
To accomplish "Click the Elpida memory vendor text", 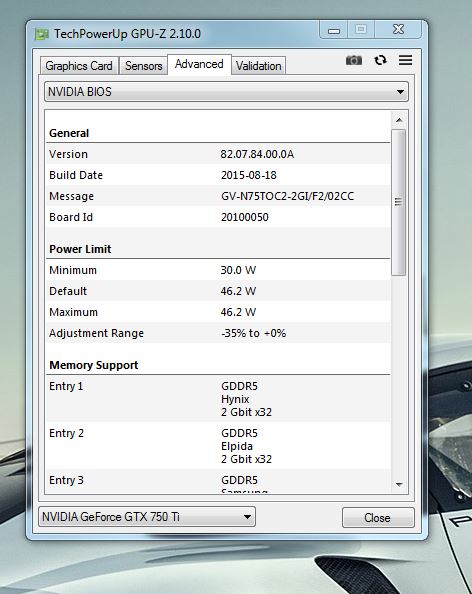I will 237,446.
